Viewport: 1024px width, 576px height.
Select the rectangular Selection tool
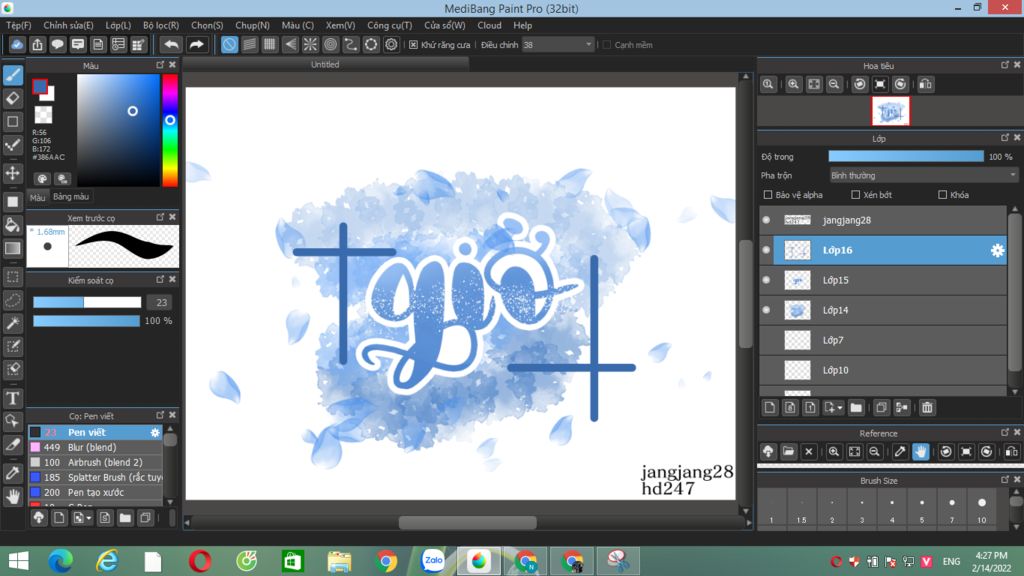[12, 277]
